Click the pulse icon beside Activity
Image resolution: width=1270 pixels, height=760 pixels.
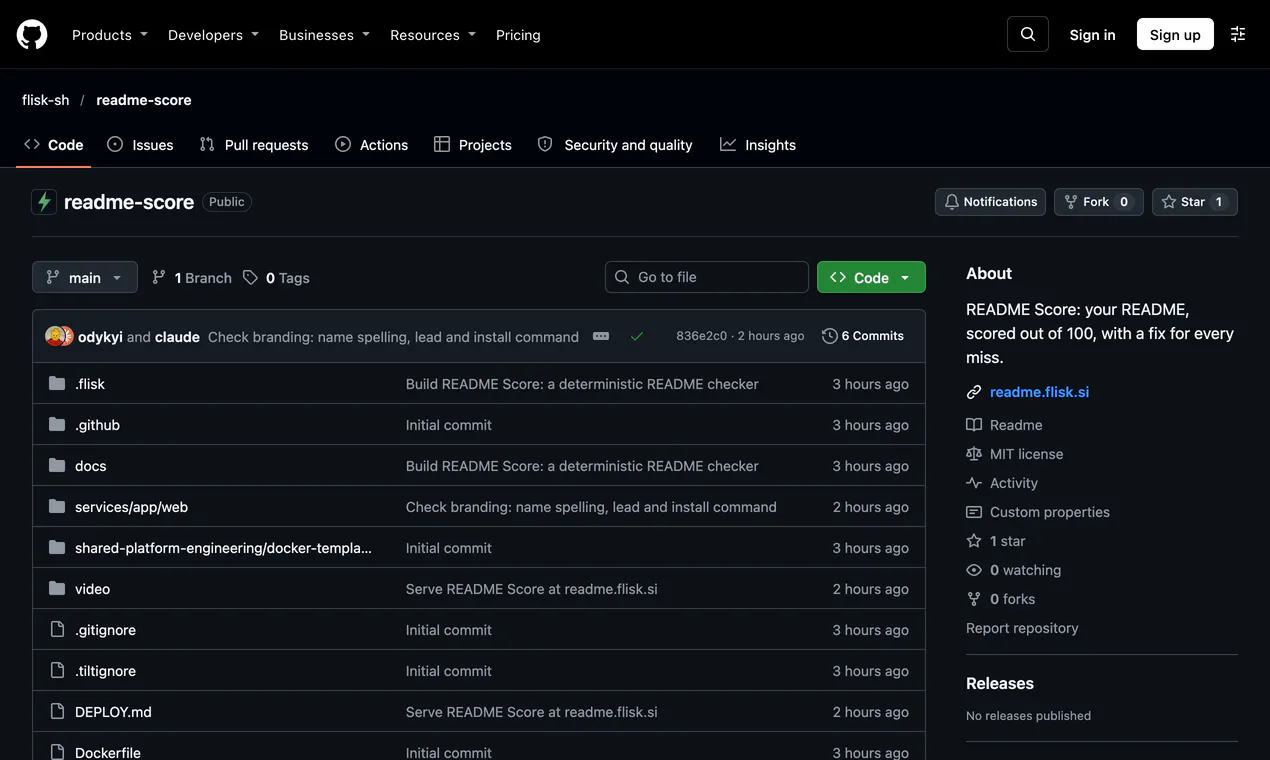[x=974, y=483]
